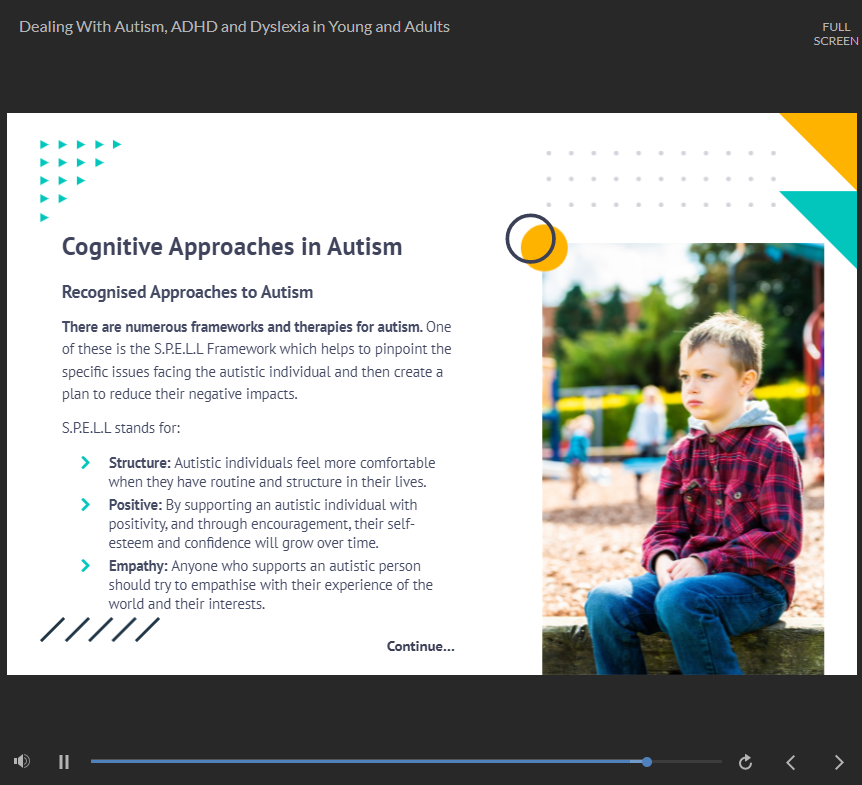
Task: Select the Cognitive Approaches in Autism heading
Action: 232,246
